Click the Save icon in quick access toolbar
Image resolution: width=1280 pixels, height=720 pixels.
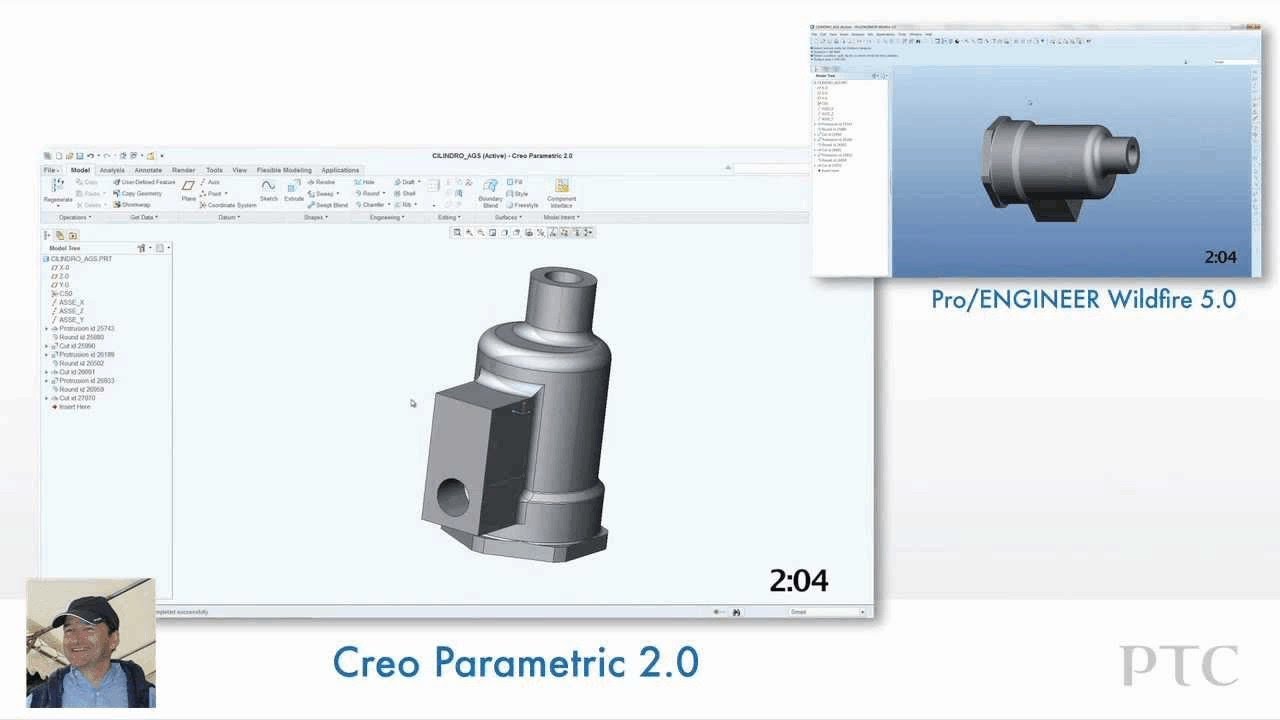tap(80, 156)
